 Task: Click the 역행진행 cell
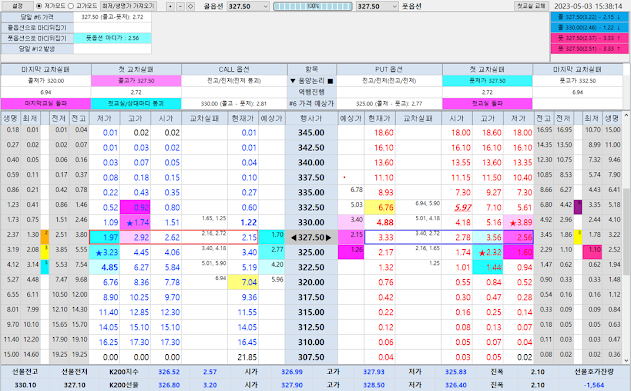click(311, 92)
